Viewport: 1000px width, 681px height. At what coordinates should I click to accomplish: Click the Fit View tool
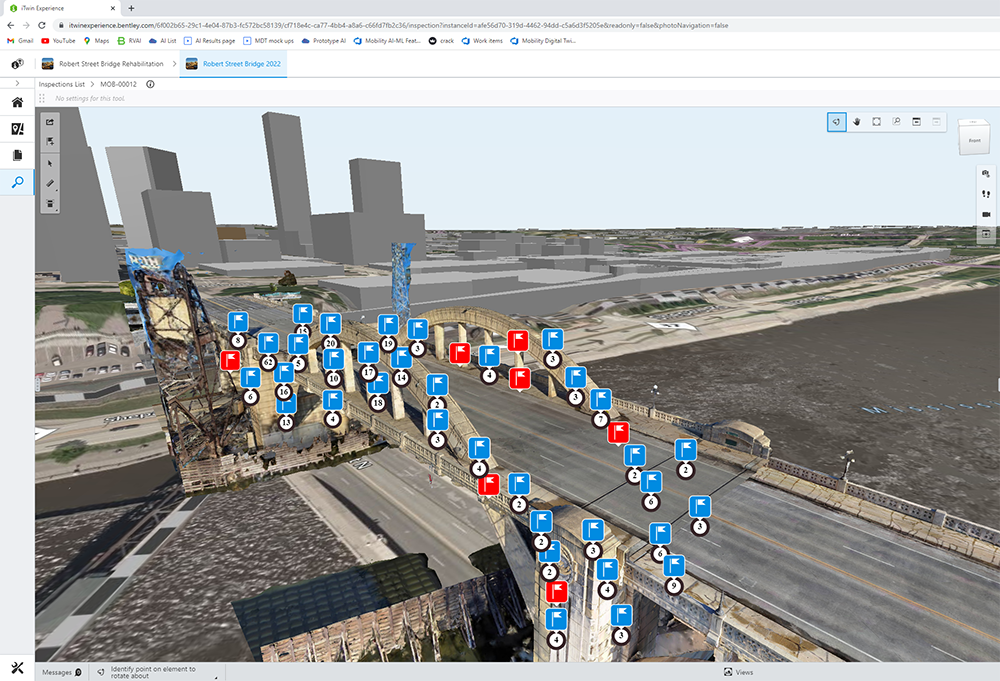coord(876,122)
